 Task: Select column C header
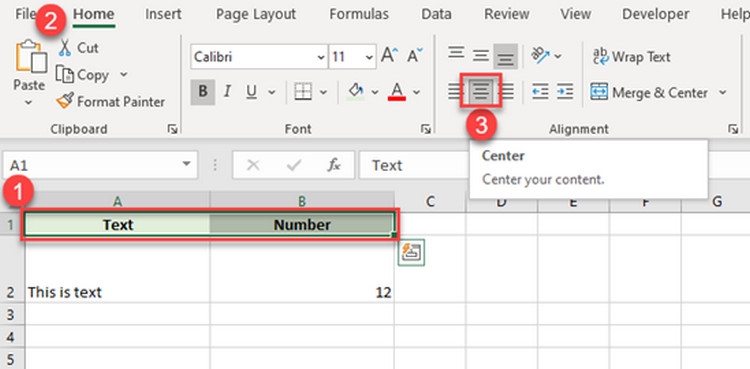point(430,202)
